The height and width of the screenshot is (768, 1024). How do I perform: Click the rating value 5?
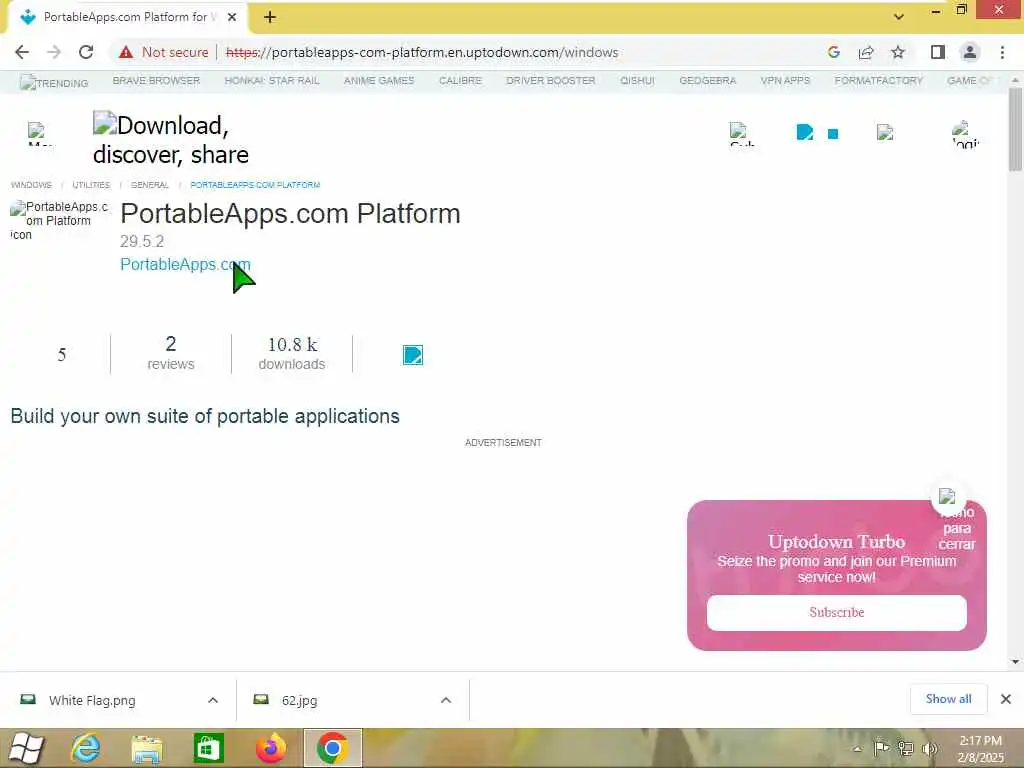tap(61, 355)
